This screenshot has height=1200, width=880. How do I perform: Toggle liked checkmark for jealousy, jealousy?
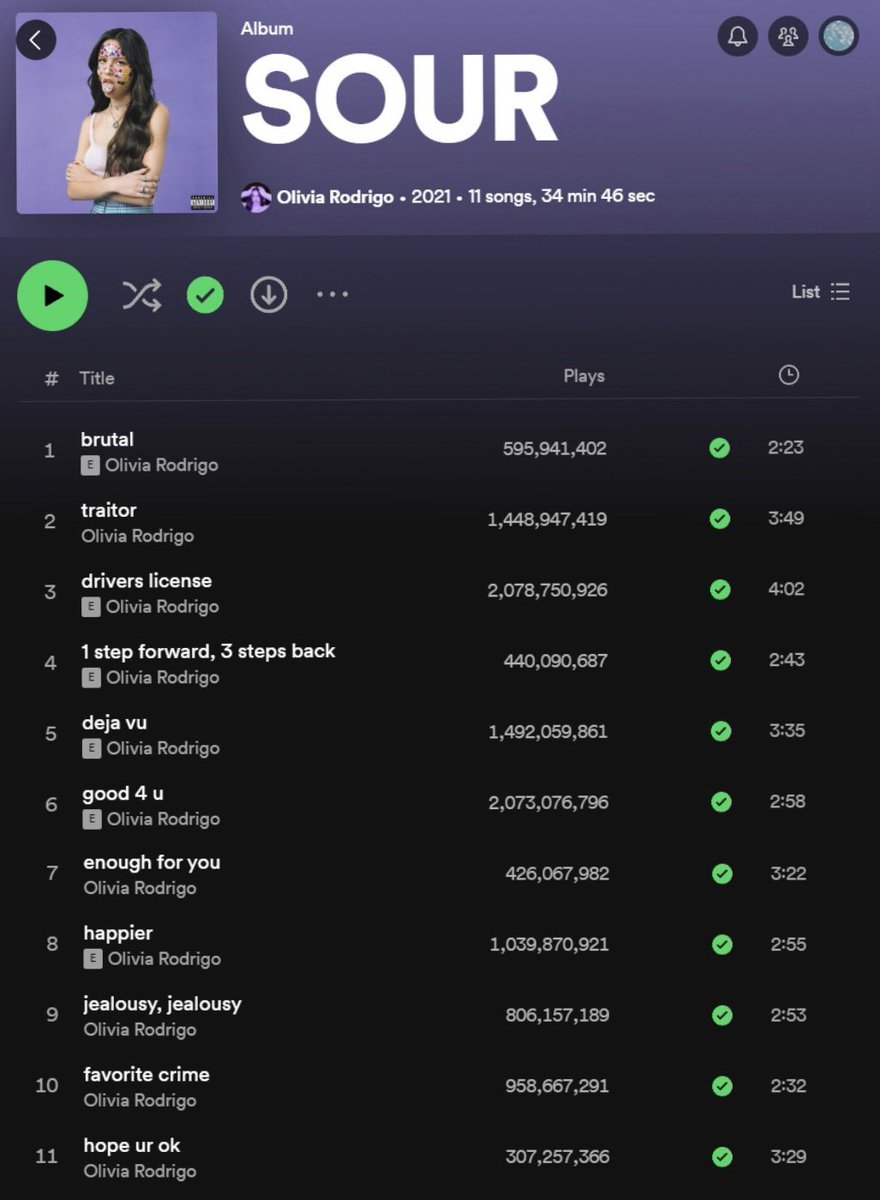(721, 1015)
